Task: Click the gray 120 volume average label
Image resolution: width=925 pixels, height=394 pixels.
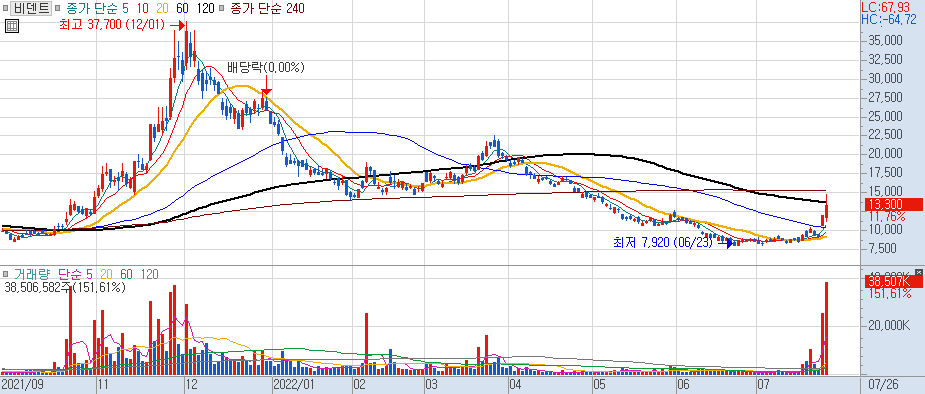Action: point(150,274)
